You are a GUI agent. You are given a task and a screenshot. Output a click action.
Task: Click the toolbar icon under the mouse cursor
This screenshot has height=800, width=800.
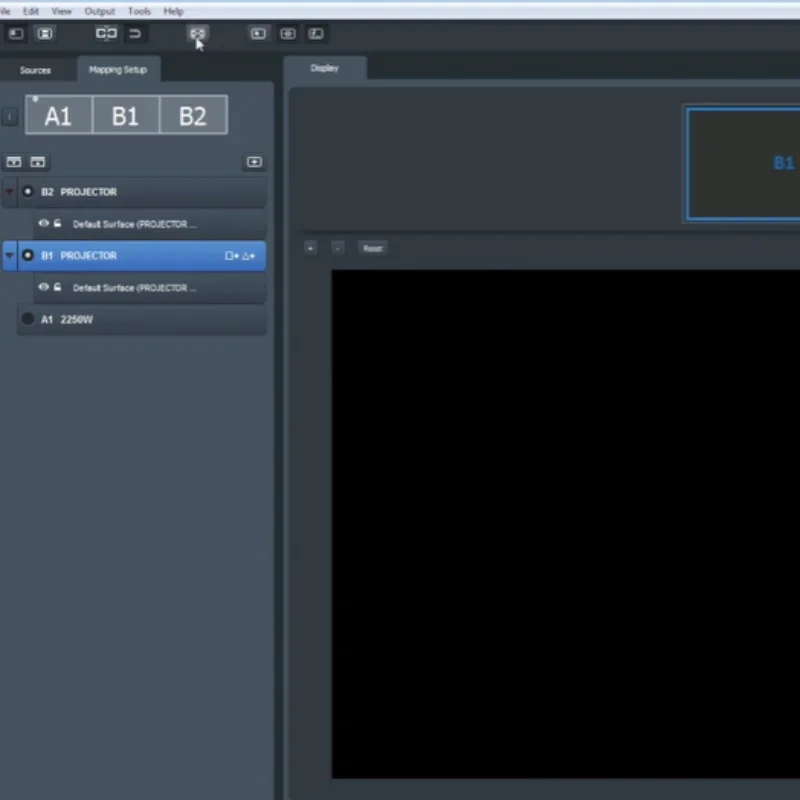pos(197,33)
